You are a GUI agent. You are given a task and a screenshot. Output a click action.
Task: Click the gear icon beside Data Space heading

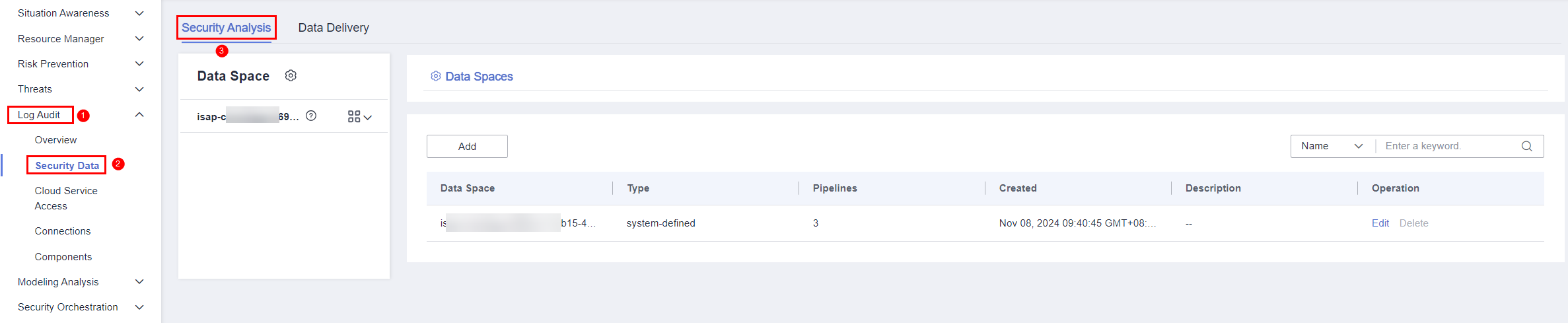tap(291, 76)
